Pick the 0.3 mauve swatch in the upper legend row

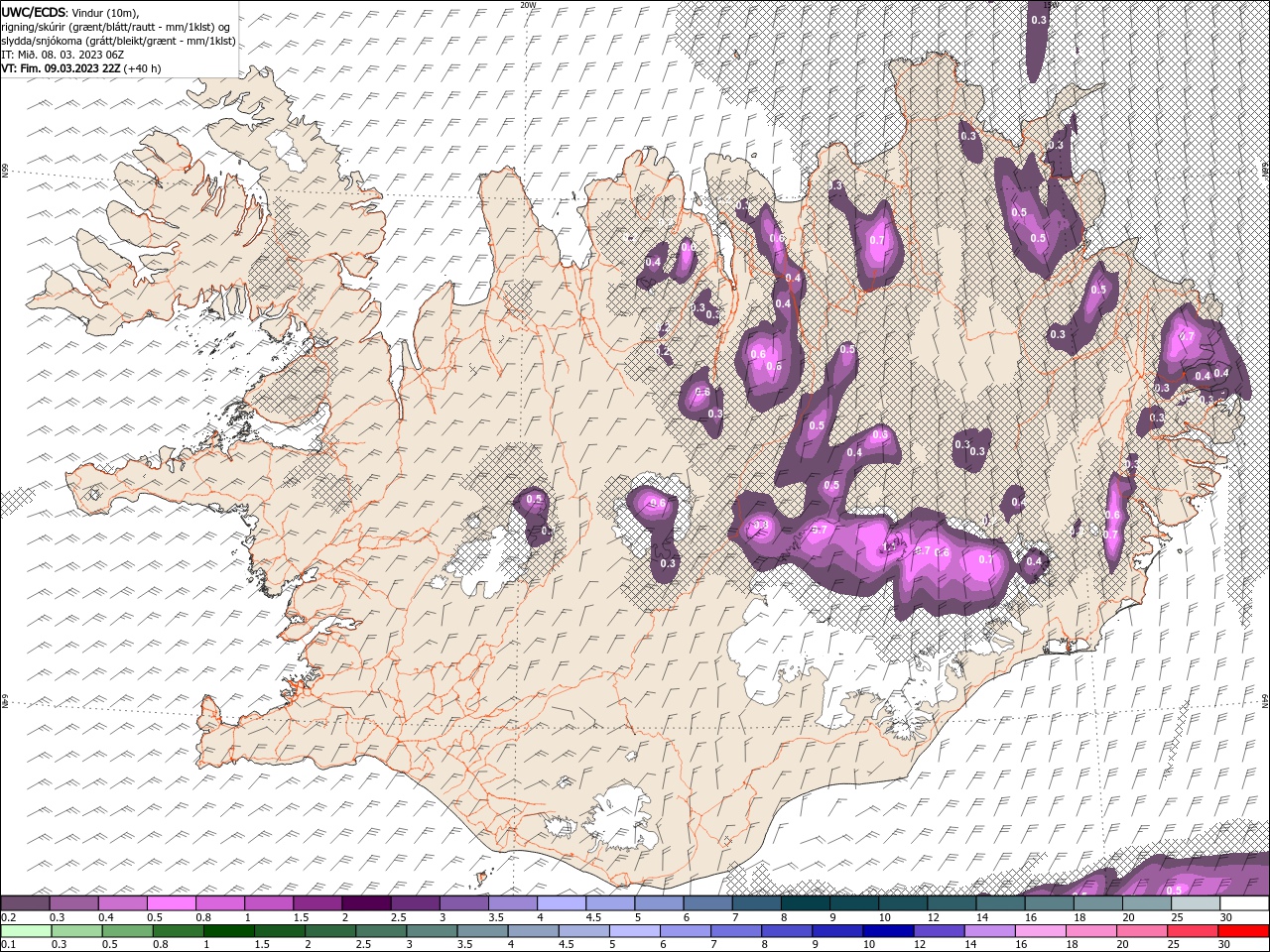[74, 903]
